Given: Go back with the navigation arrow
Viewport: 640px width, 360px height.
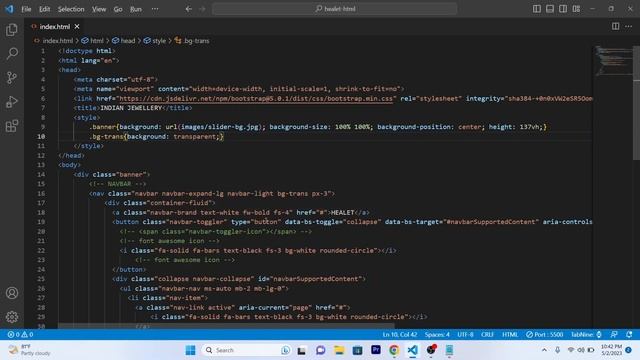Looking at the screenshot, I should (x=189, y=9).
